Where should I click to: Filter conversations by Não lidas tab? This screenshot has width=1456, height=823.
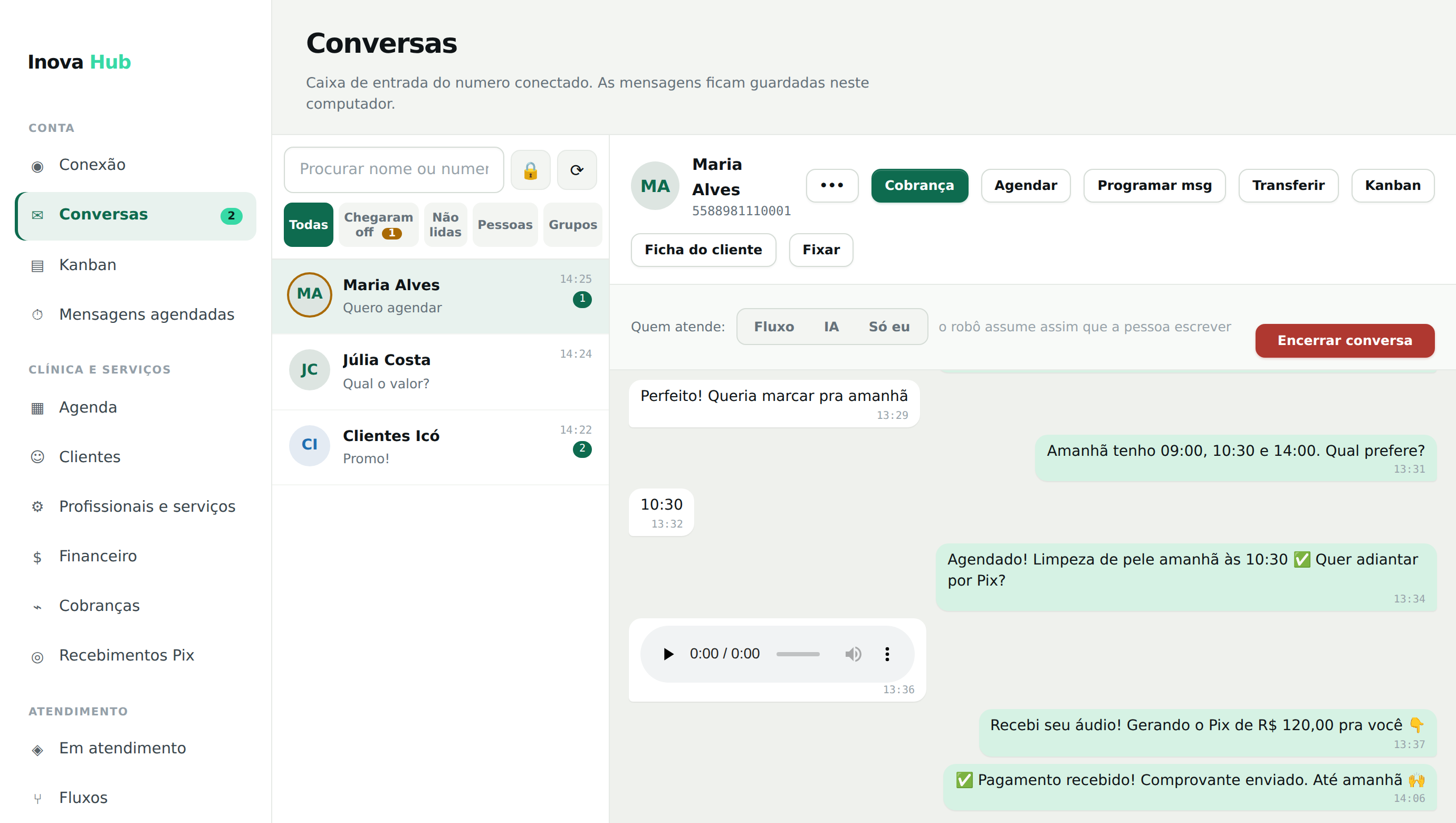click(x=445, y=224)
